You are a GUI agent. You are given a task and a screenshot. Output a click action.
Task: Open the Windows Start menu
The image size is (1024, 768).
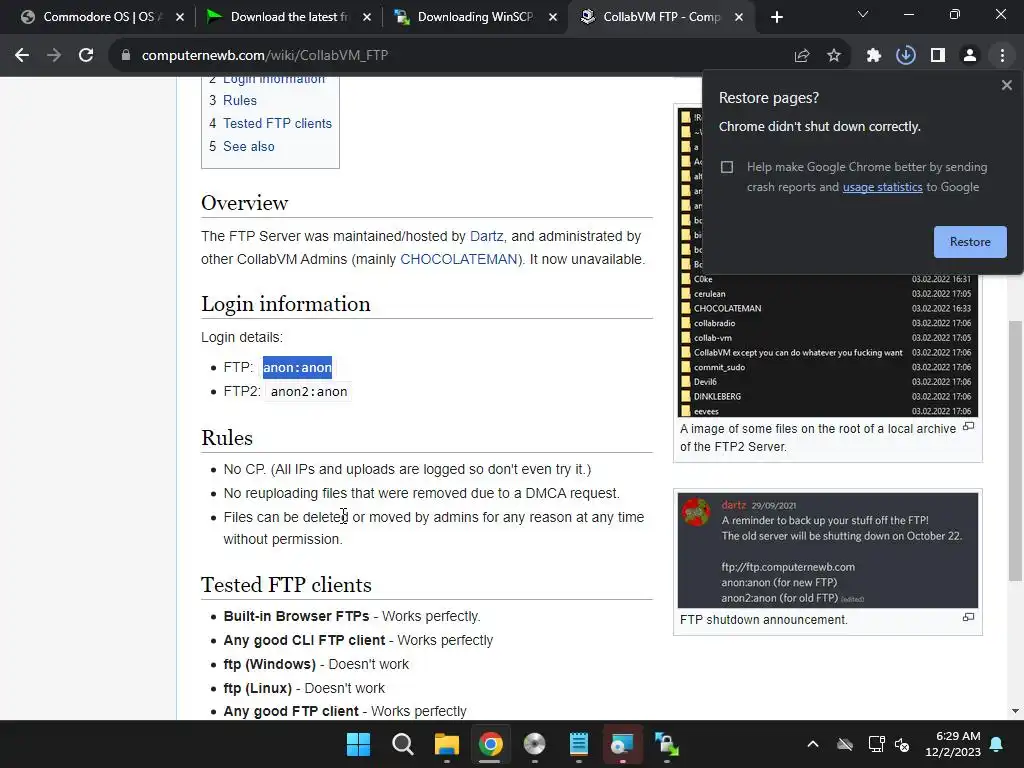358,744
